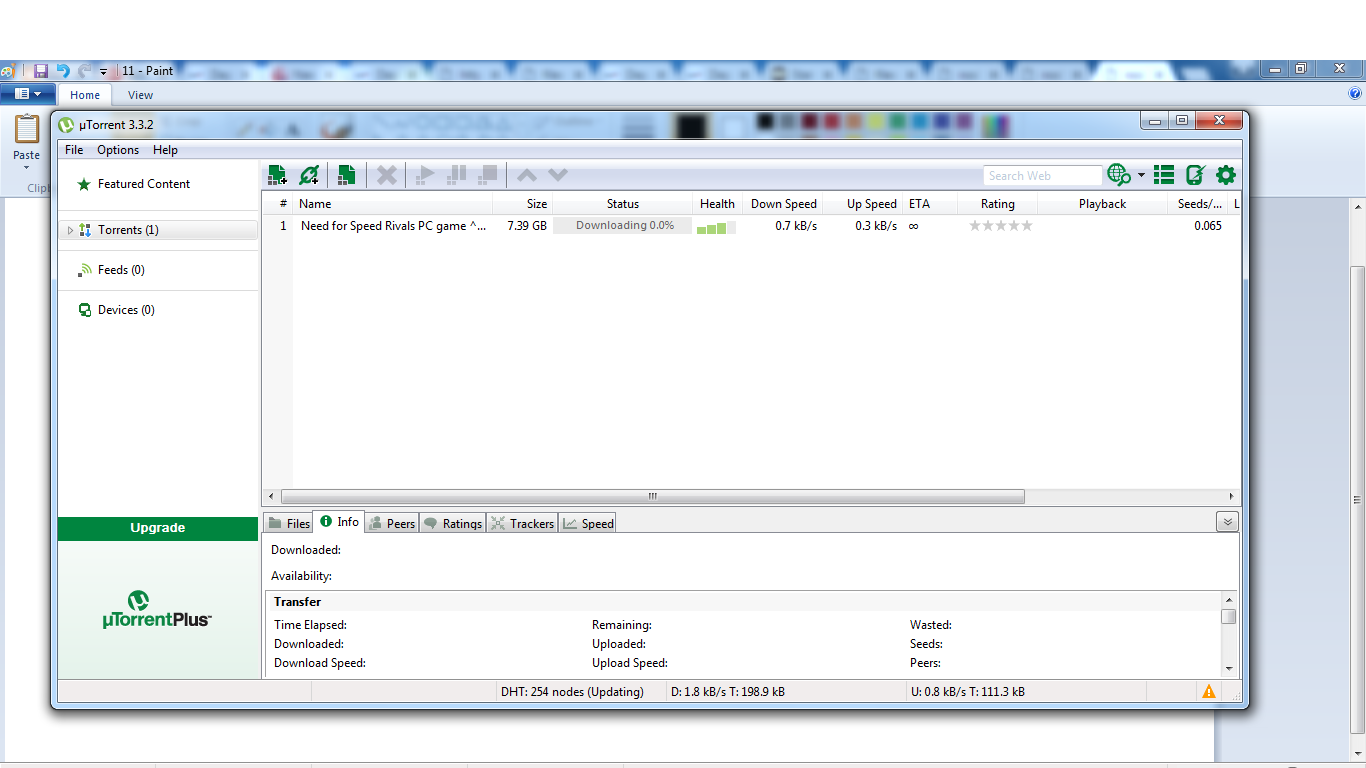Click the uTorrentPlus logo banner

point(158,609)
